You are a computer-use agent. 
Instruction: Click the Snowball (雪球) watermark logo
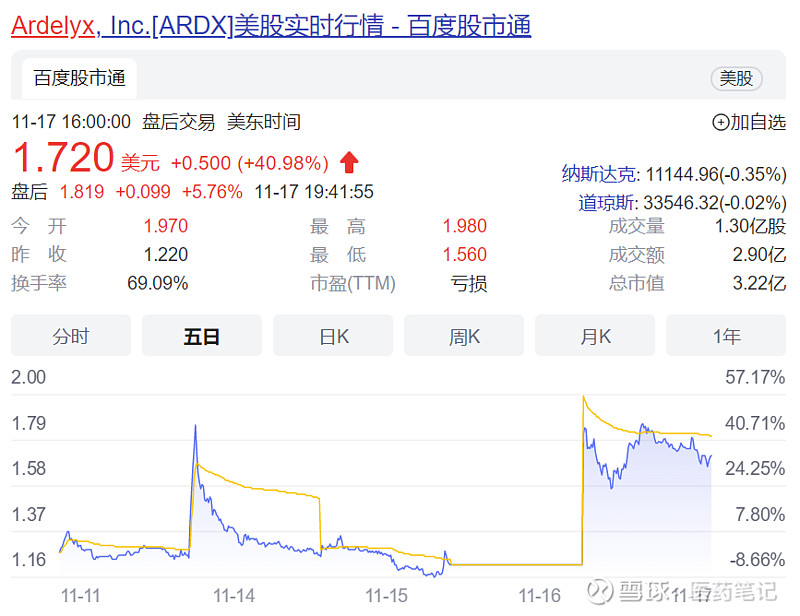(599, 591)
